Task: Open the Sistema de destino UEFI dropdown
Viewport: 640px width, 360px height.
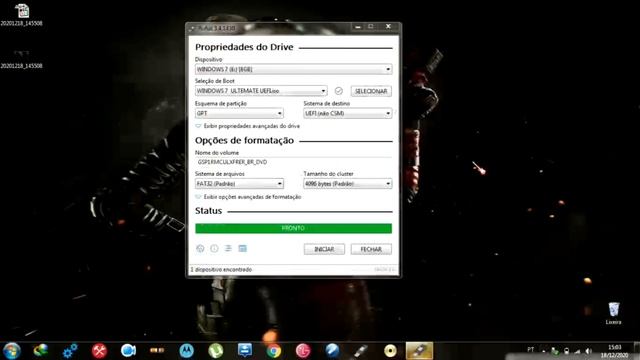Action: [348, 113]
